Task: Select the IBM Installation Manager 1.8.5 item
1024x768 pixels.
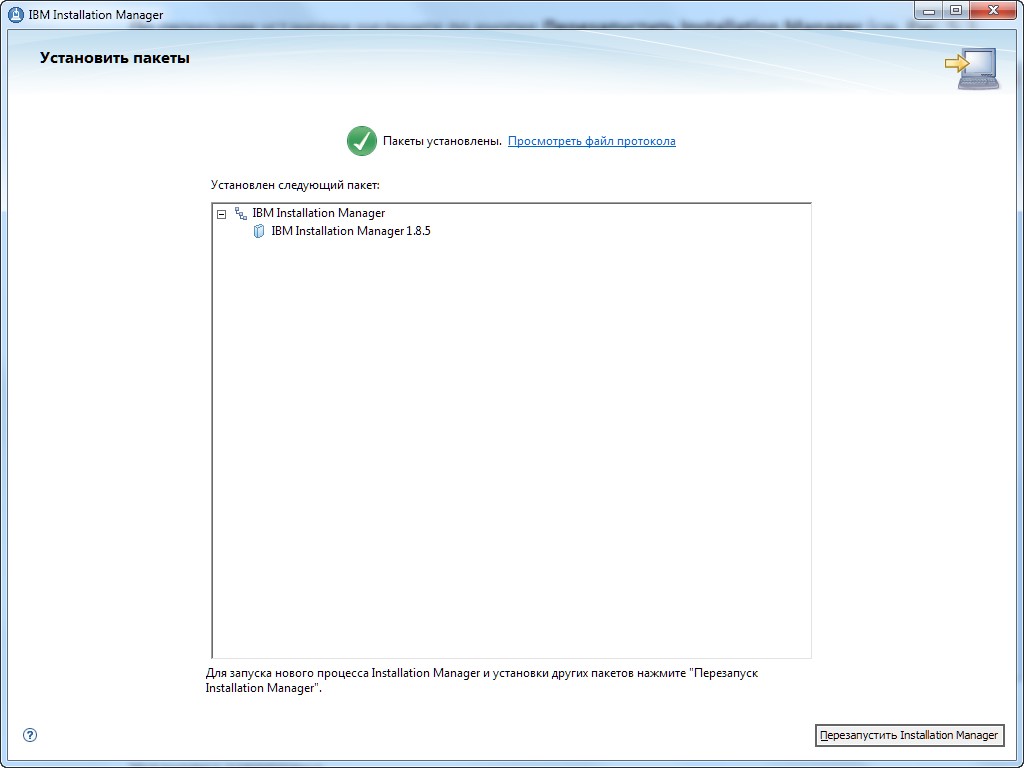Action: [x=351, y=231]
